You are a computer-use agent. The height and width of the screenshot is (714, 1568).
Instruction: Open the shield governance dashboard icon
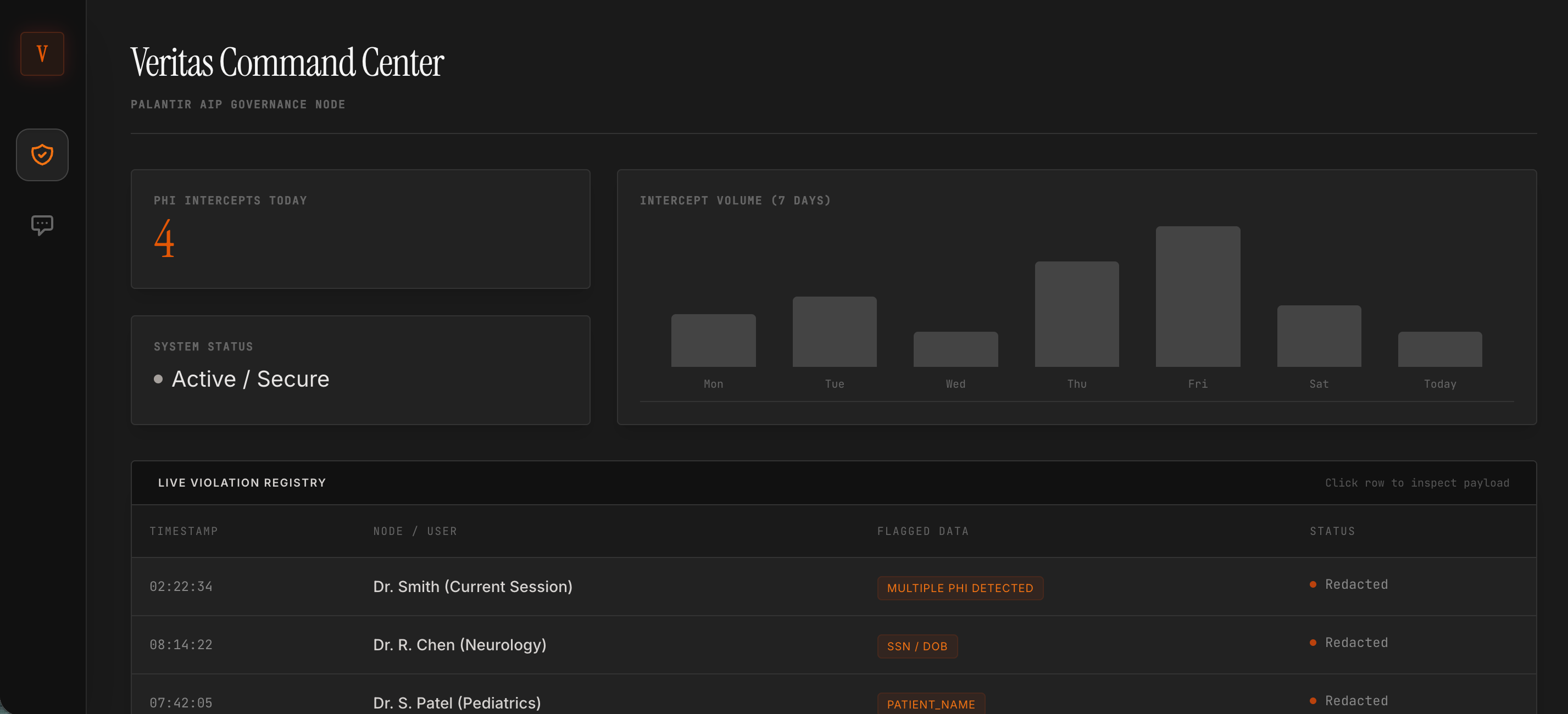click(x=42, y=155)
